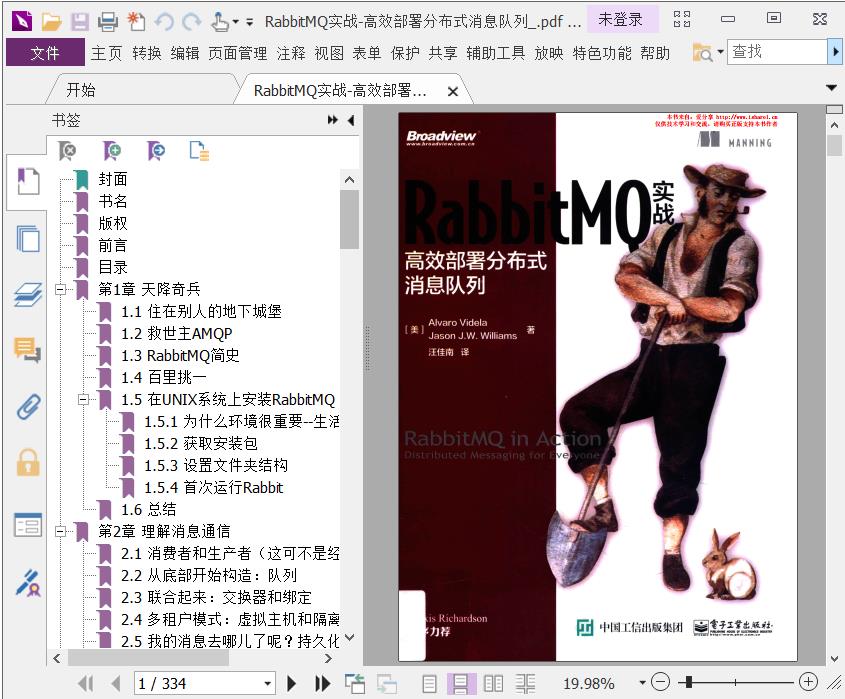Zoom in with the plus button

[x=808, y=682]
